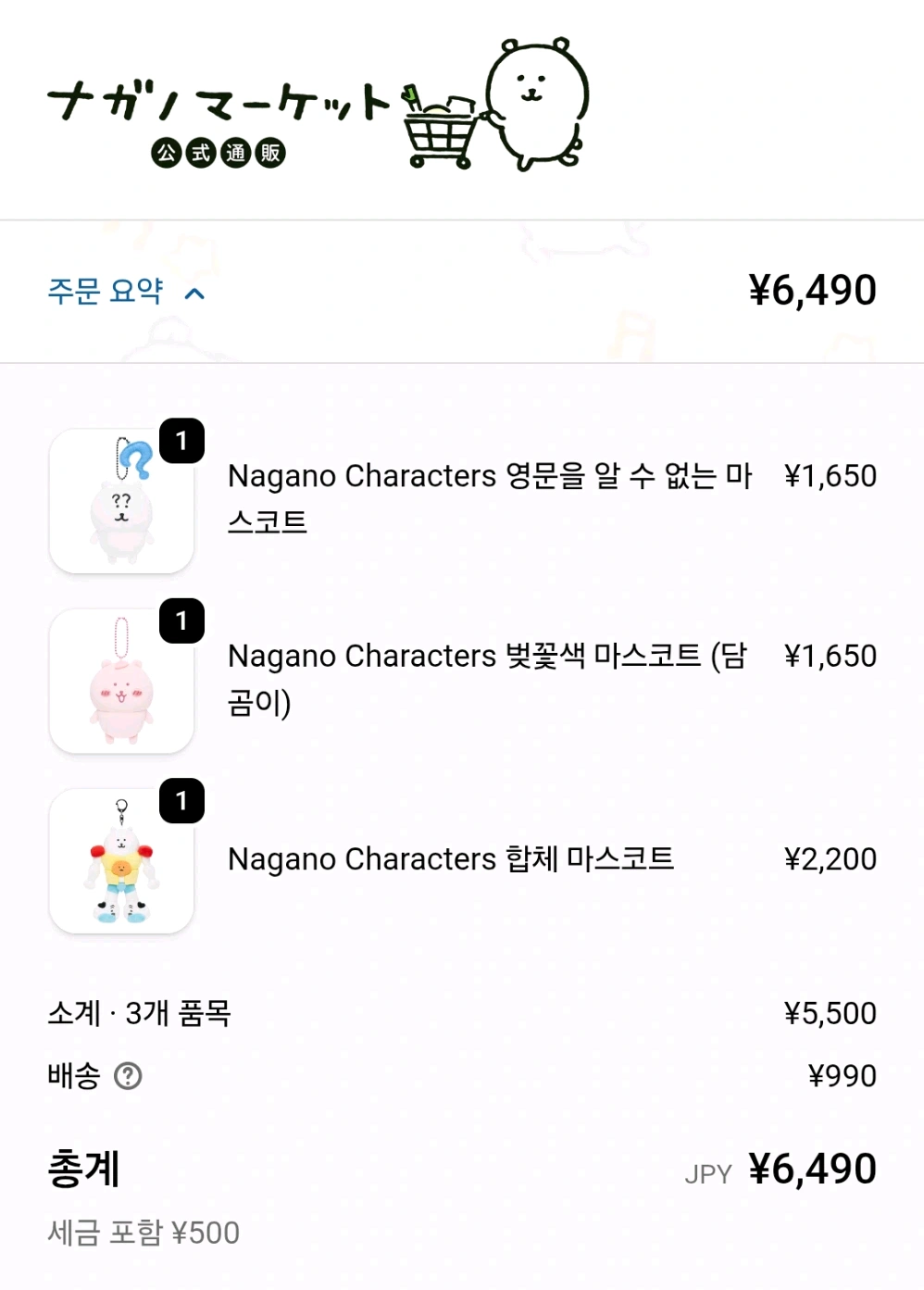Image resolution: width=924 pixels, height=1290 pixels.
Task: Click the 주문 요약 order summary label
Action: [x=106, y=291]
